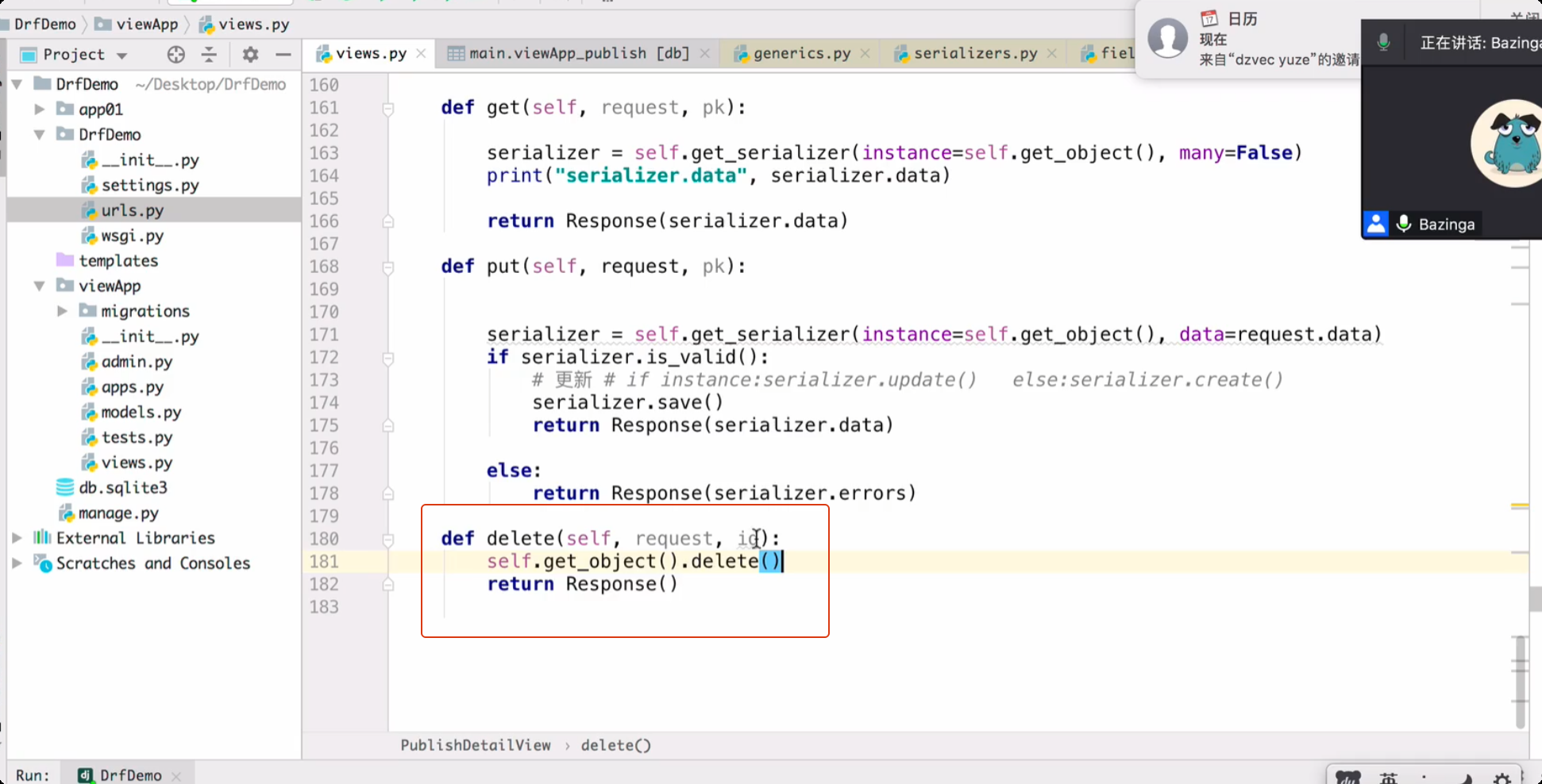Fold the delete method at line 180

point(388,540)
